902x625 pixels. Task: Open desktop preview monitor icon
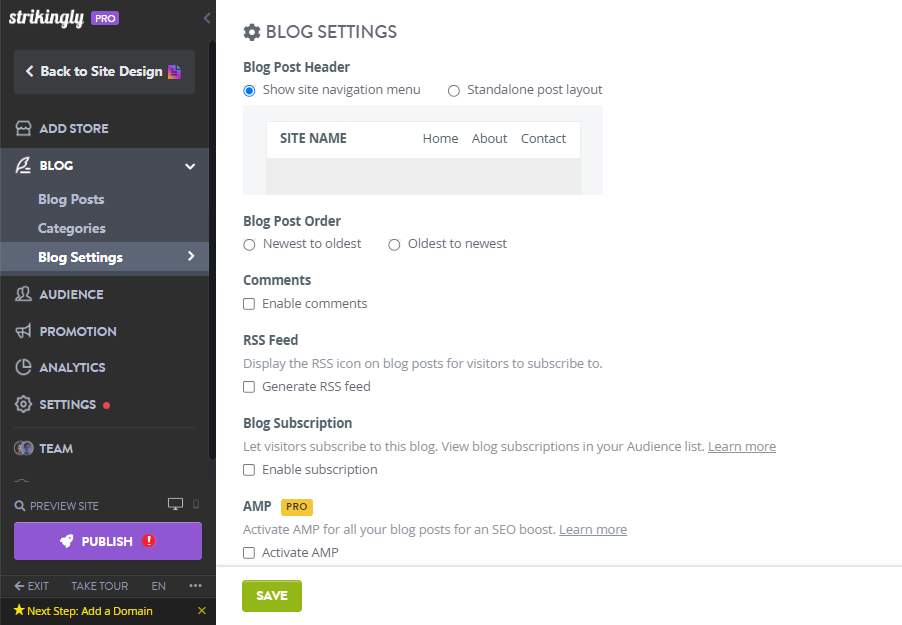pos(176,505)
